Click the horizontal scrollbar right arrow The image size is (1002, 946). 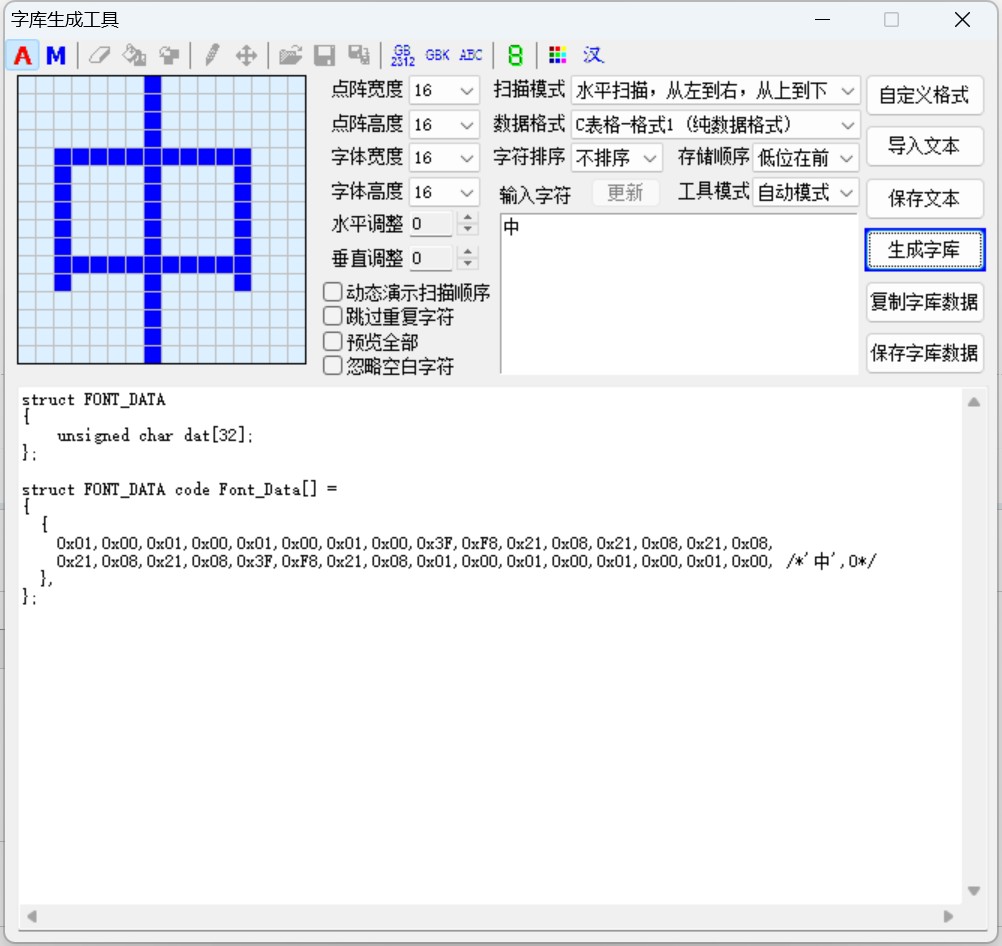tap(948, 917)
